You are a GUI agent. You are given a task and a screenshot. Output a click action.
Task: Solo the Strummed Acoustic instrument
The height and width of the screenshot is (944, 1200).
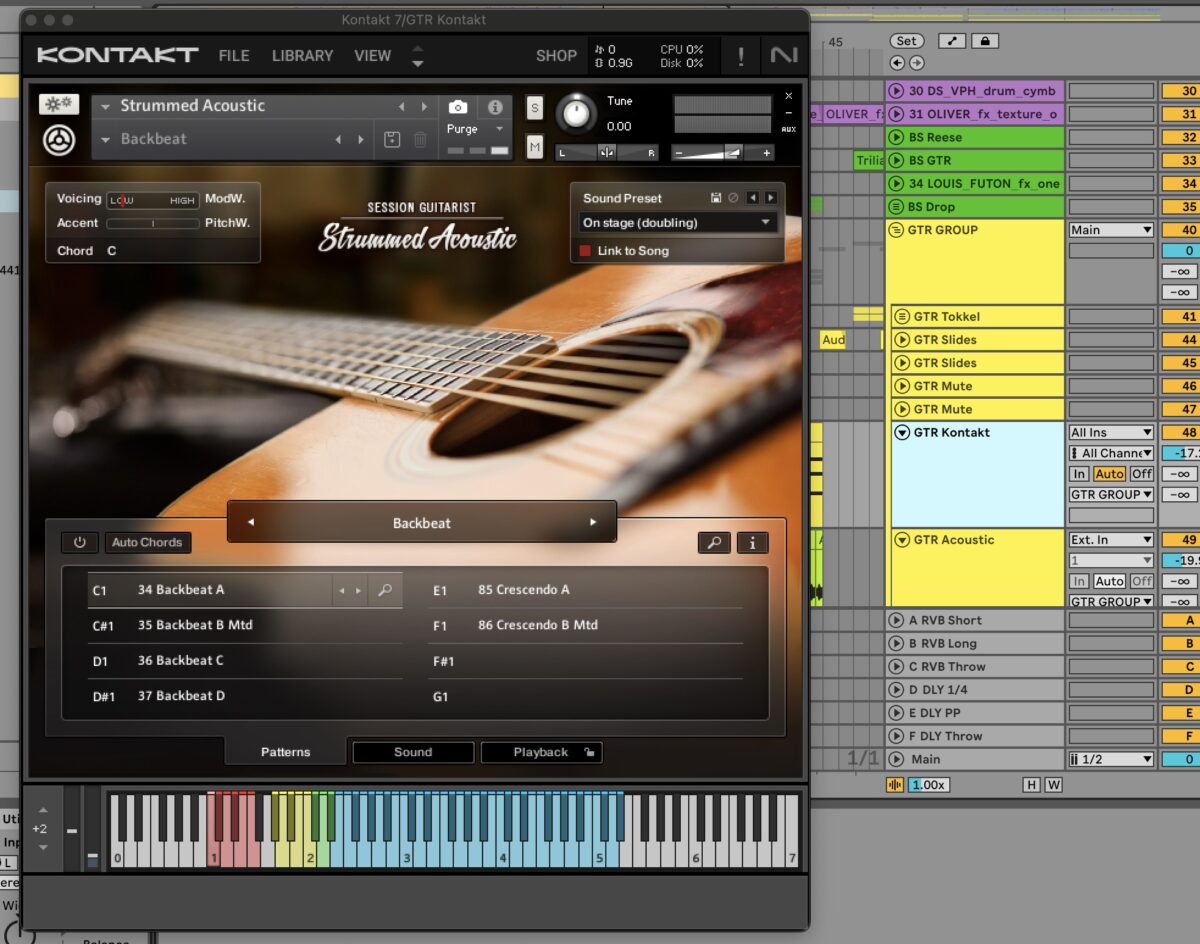[535, 108]
